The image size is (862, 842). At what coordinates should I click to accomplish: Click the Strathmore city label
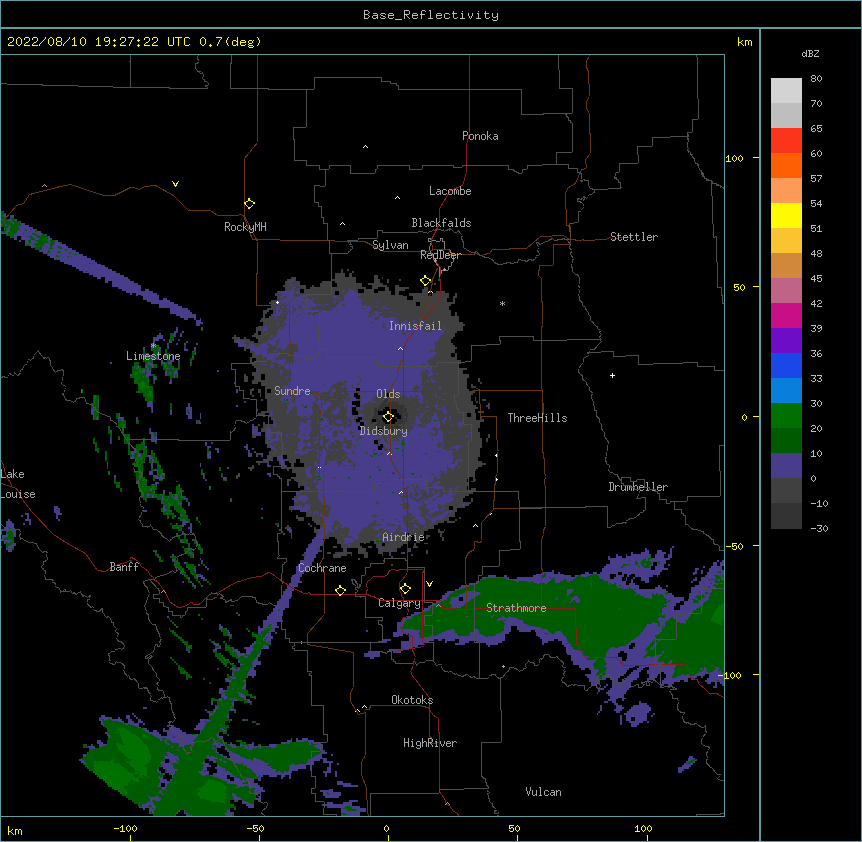pyautogui.click(x=516, y=608)
